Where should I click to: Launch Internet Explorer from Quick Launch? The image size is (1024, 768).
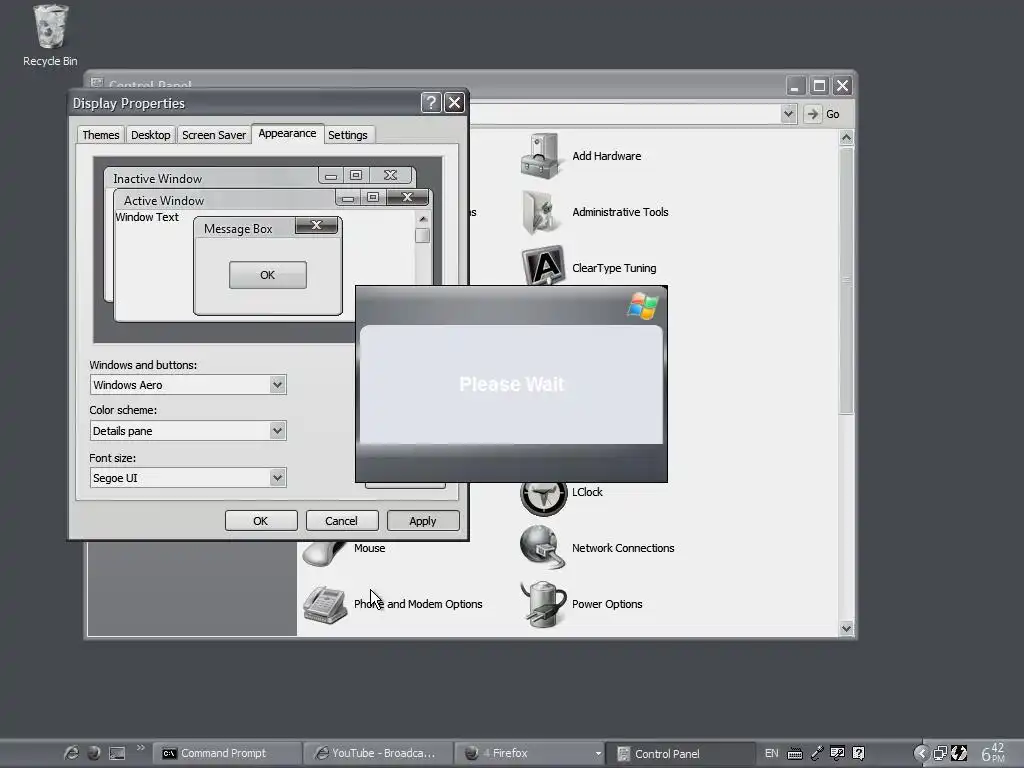pos(71,753)
